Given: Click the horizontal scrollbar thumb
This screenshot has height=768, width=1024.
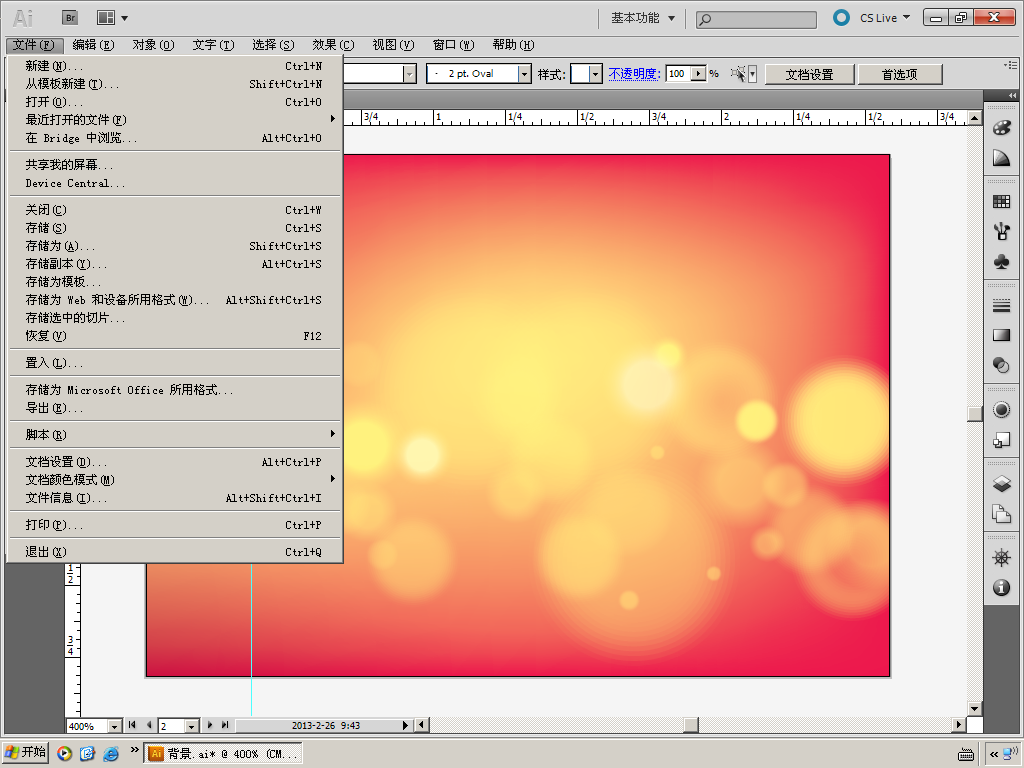Looking at the screenshot, I should [x=691, y=725].
